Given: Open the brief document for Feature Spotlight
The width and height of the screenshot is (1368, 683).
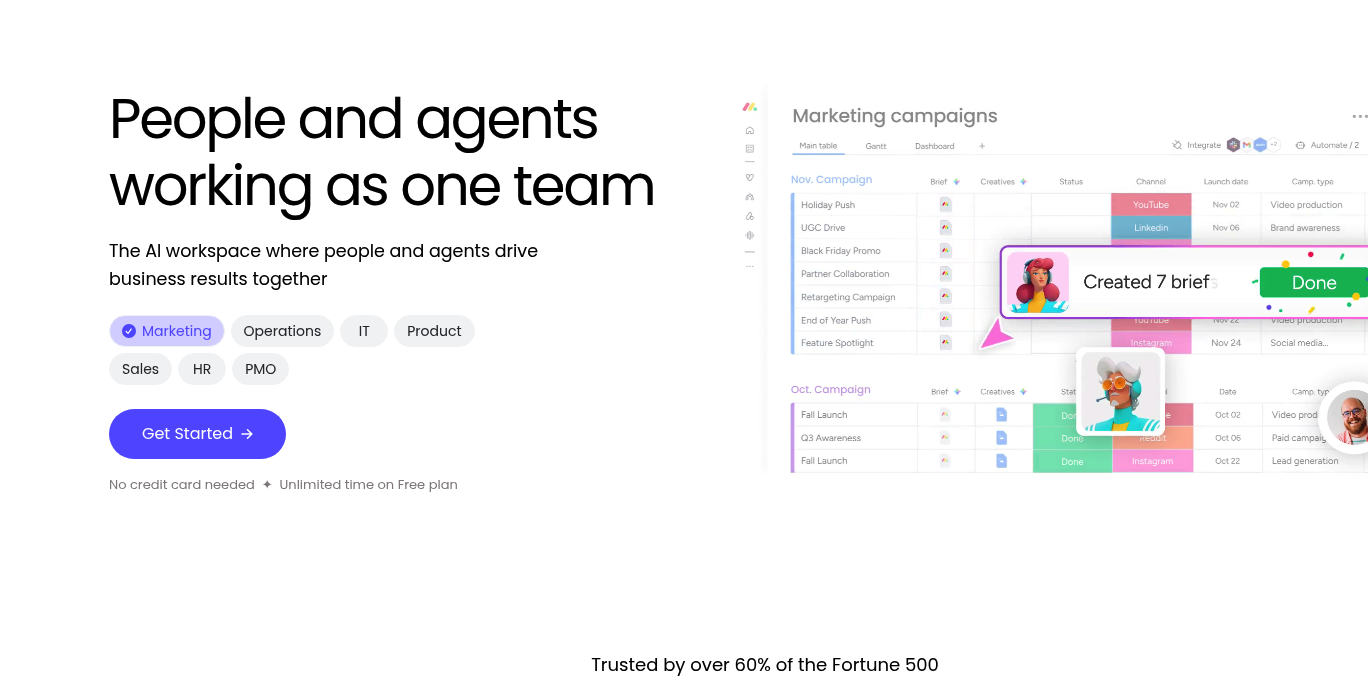Looking at the screenshot, I should tap(945, 342).
